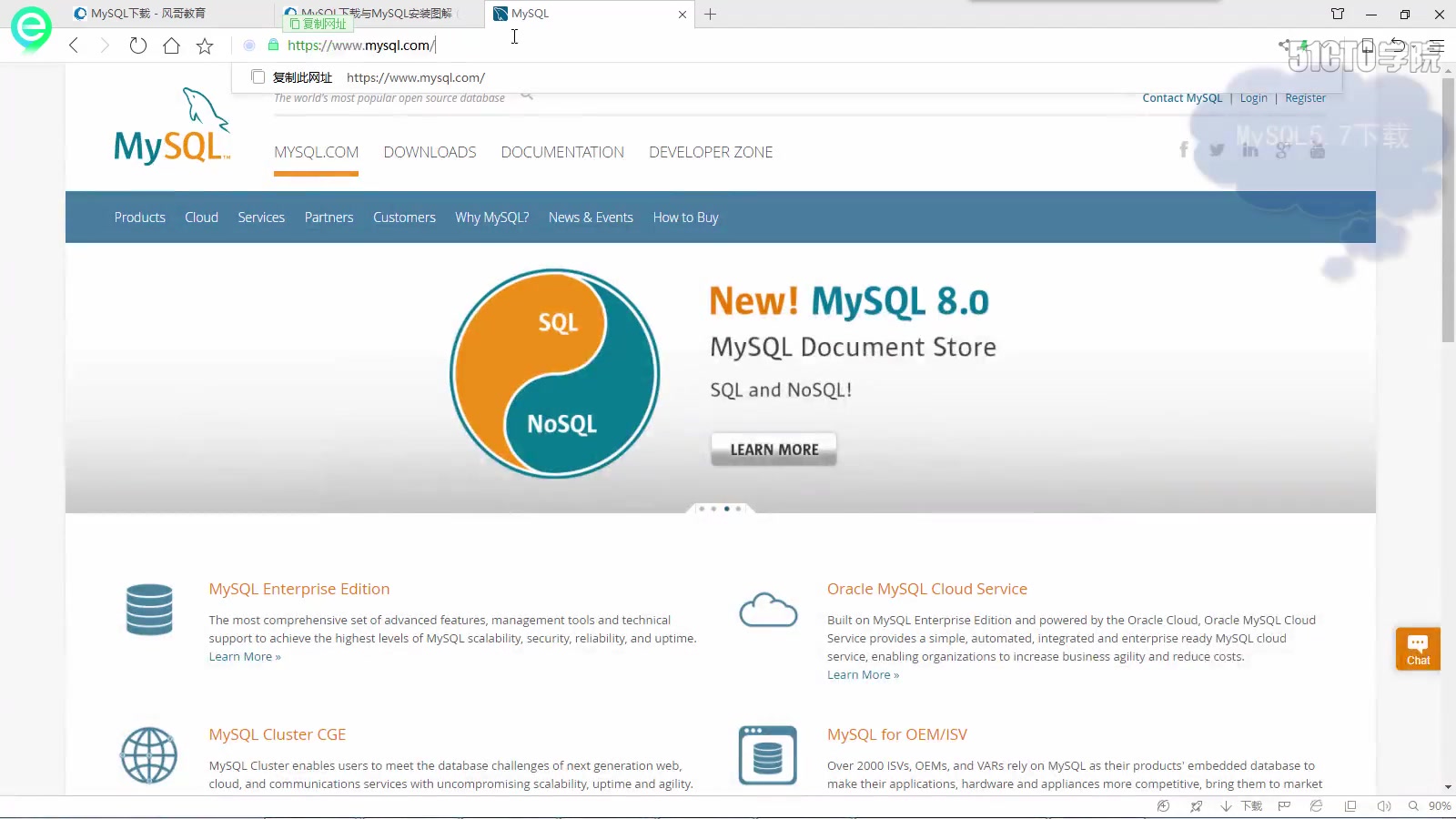Open MySQL Cluster CGE heading link
Viewport: 1456px width, 819px height.
point(278,735)
